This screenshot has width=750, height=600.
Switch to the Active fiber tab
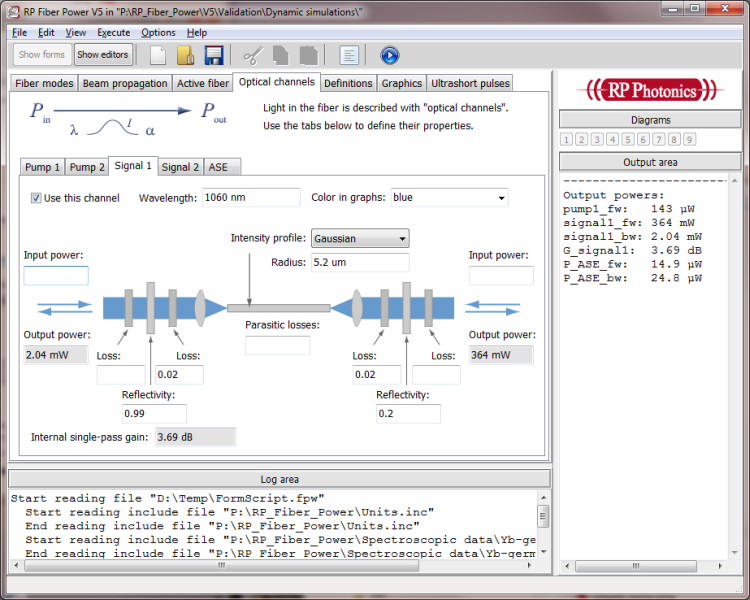point(202,84)
